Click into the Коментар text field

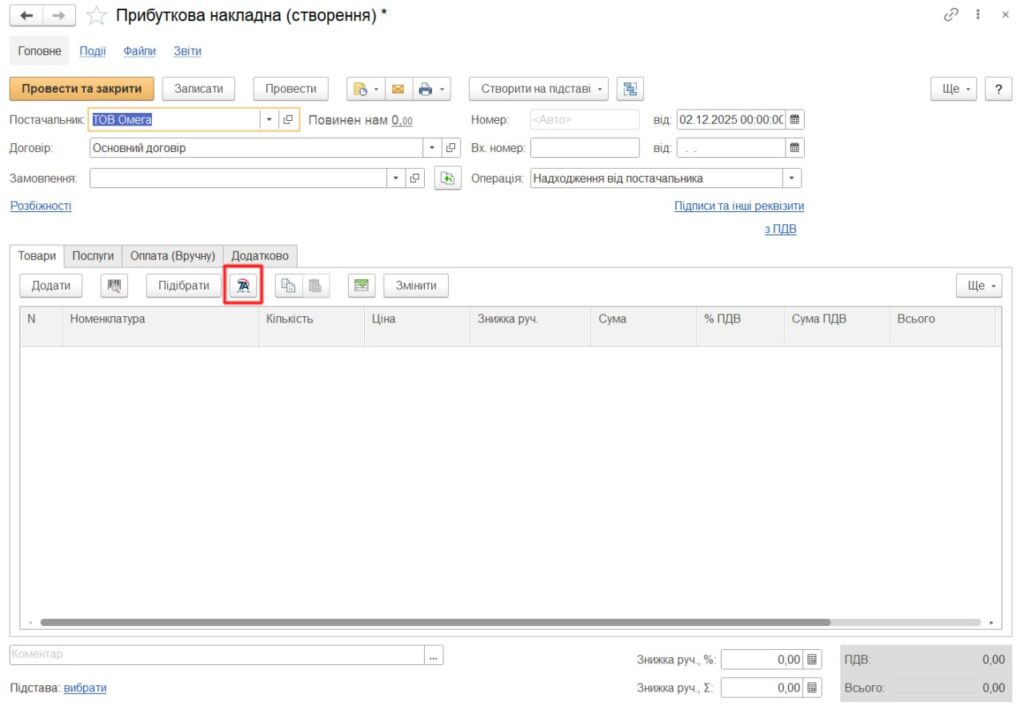pyautogui.click(x=216, y=655)
